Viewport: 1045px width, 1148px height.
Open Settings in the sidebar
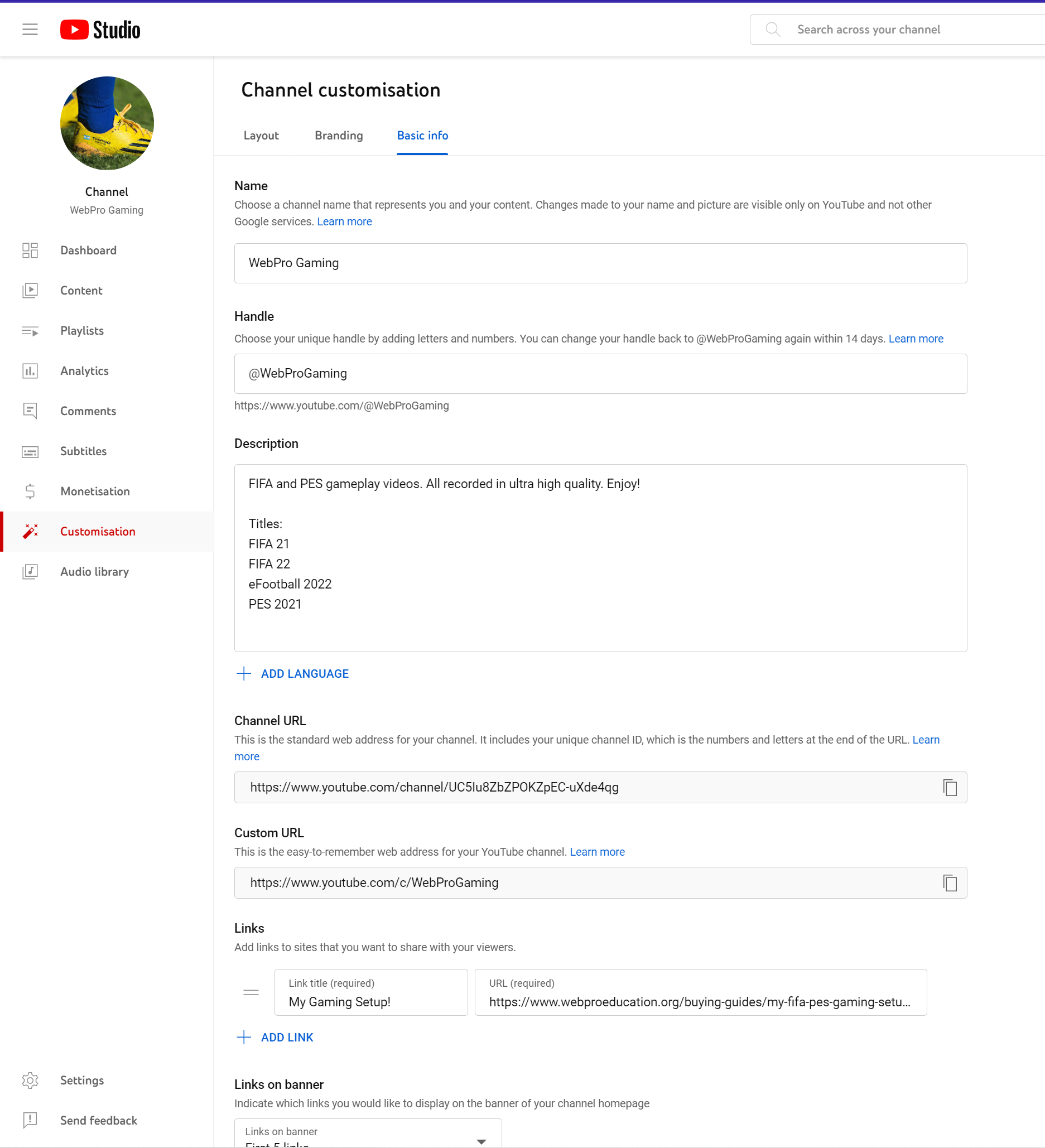coord(107,1081)
